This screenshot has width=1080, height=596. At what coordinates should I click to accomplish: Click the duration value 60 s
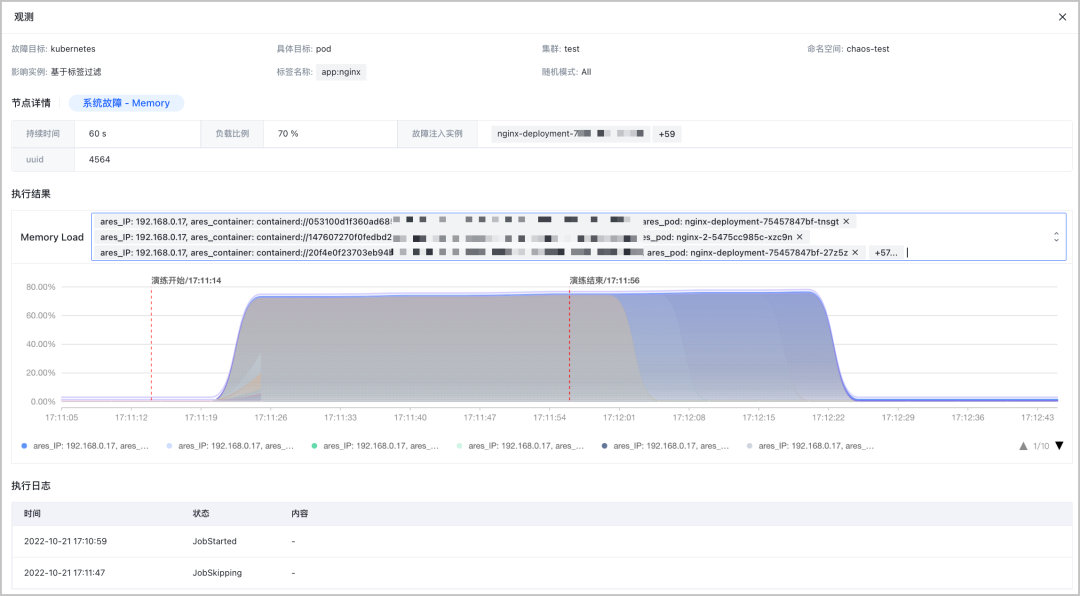pyautogui.click(x=98, y=134)
